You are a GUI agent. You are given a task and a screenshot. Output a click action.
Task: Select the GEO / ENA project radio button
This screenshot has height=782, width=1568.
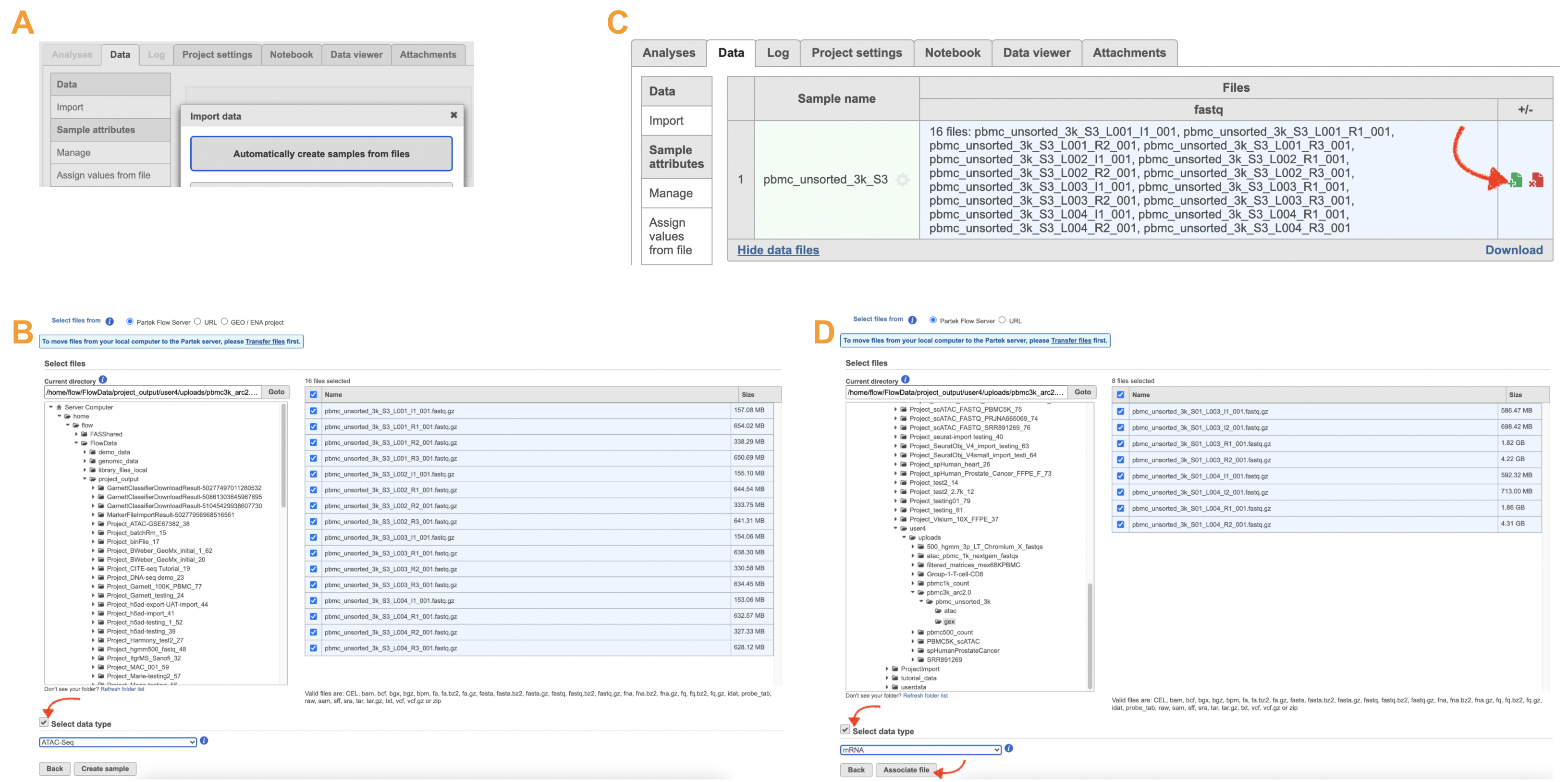coord(224,322)
